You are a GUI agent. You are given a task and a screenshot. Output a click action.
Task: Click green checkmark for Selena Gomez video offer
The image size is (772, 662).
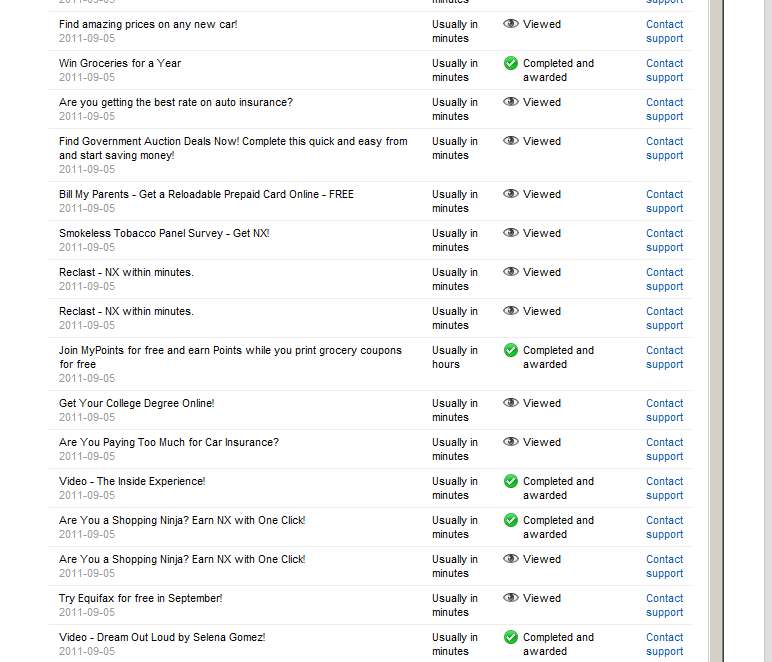(511, 637)
